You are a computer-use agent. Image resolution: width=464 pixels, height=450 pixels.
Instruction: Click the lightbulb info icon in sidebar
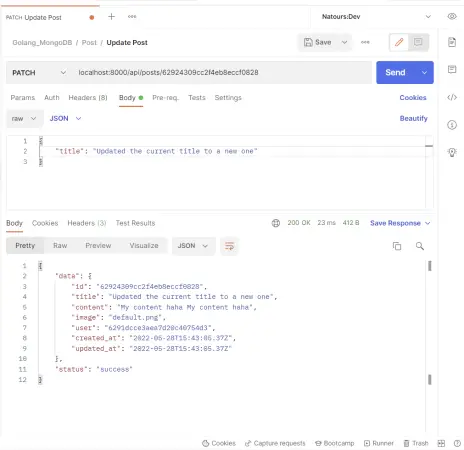point(452,152)
